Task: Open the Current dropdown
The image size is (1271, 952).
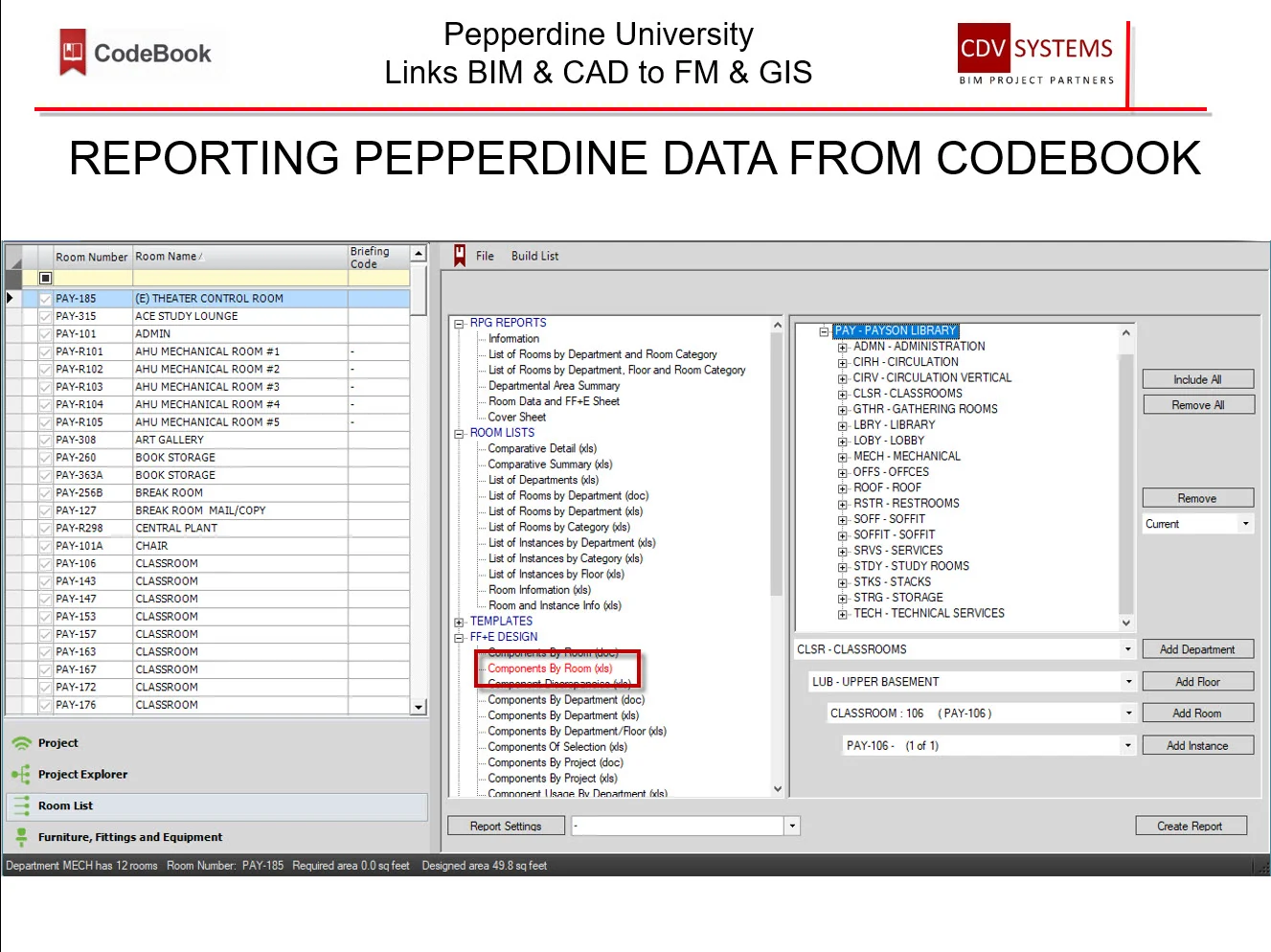Action: [x=1245, y=524]
